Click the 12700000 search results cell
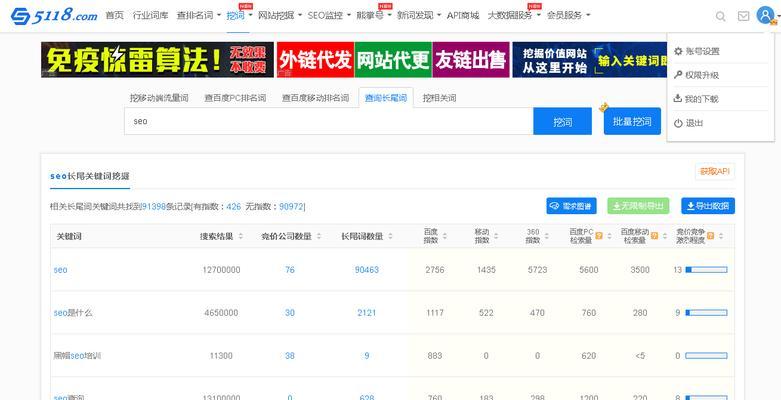Viewport: 781px width, 400px height. 221,270
